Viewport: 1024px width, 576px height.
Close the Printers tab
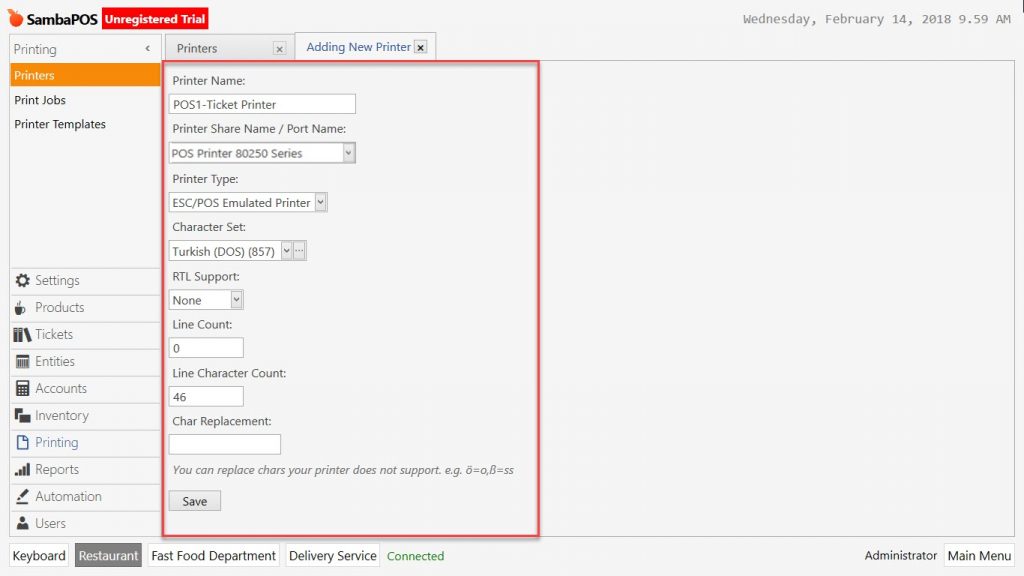(280, 48)
